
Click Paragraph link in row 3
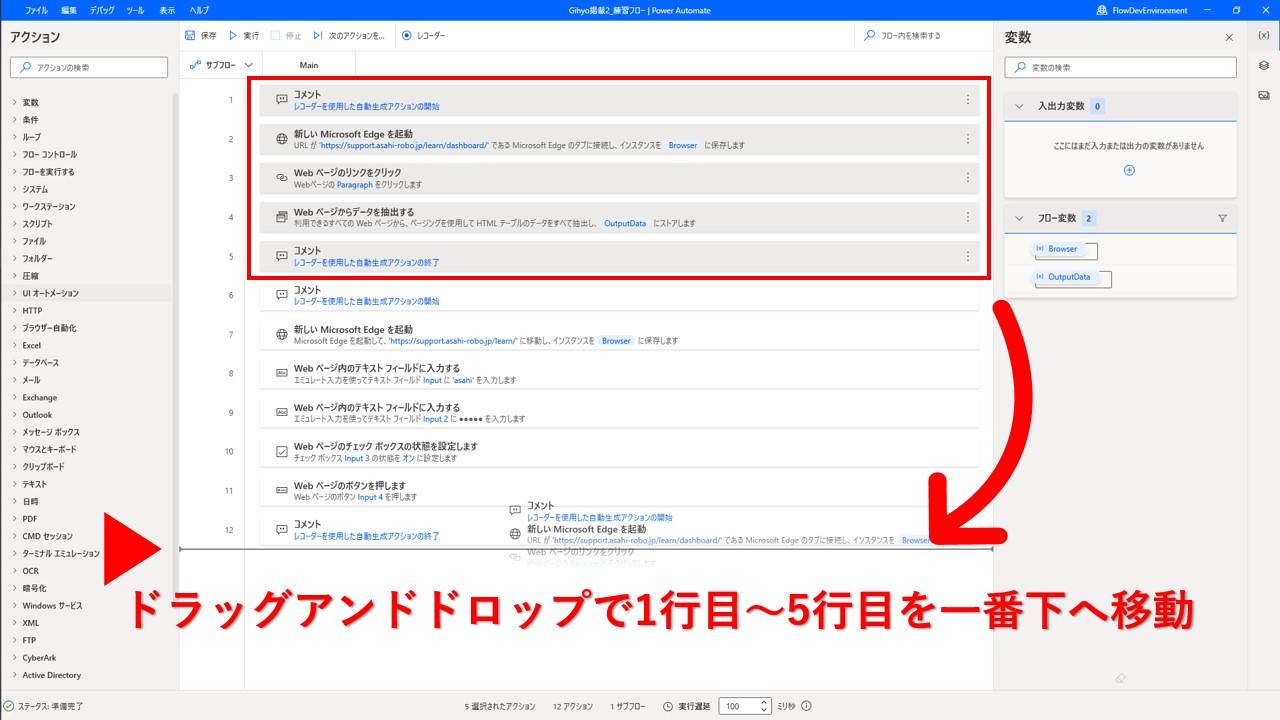pos(354,185)
